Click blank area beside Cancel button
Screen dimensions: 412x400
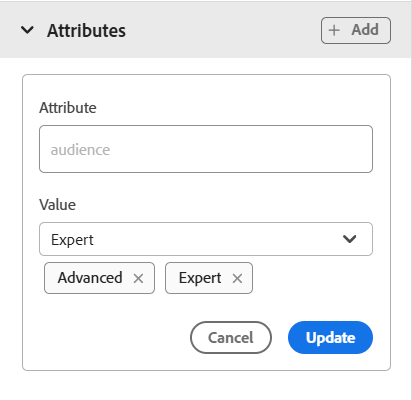pos(113,337)
